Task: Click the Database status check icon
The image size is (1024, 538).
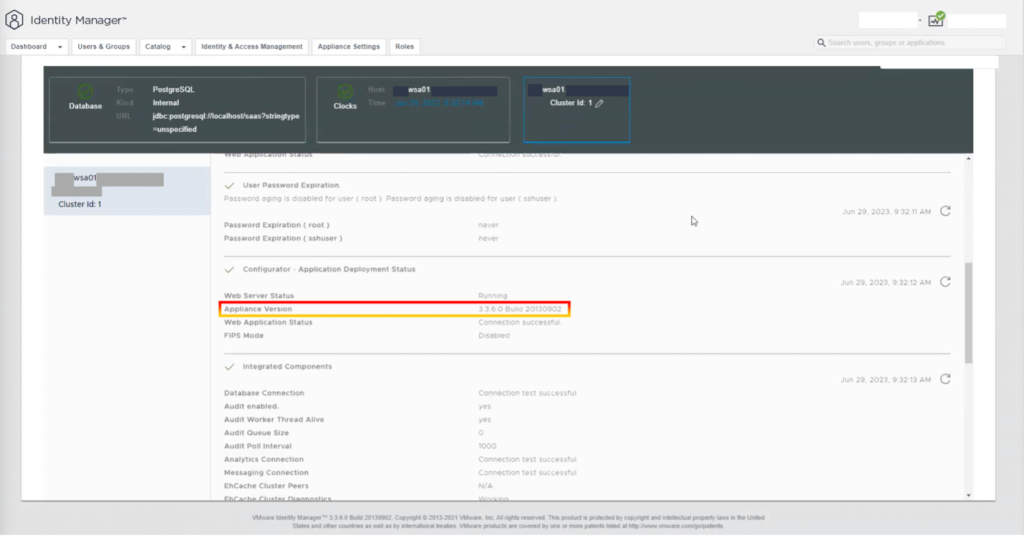Action: tap(85, 91)
